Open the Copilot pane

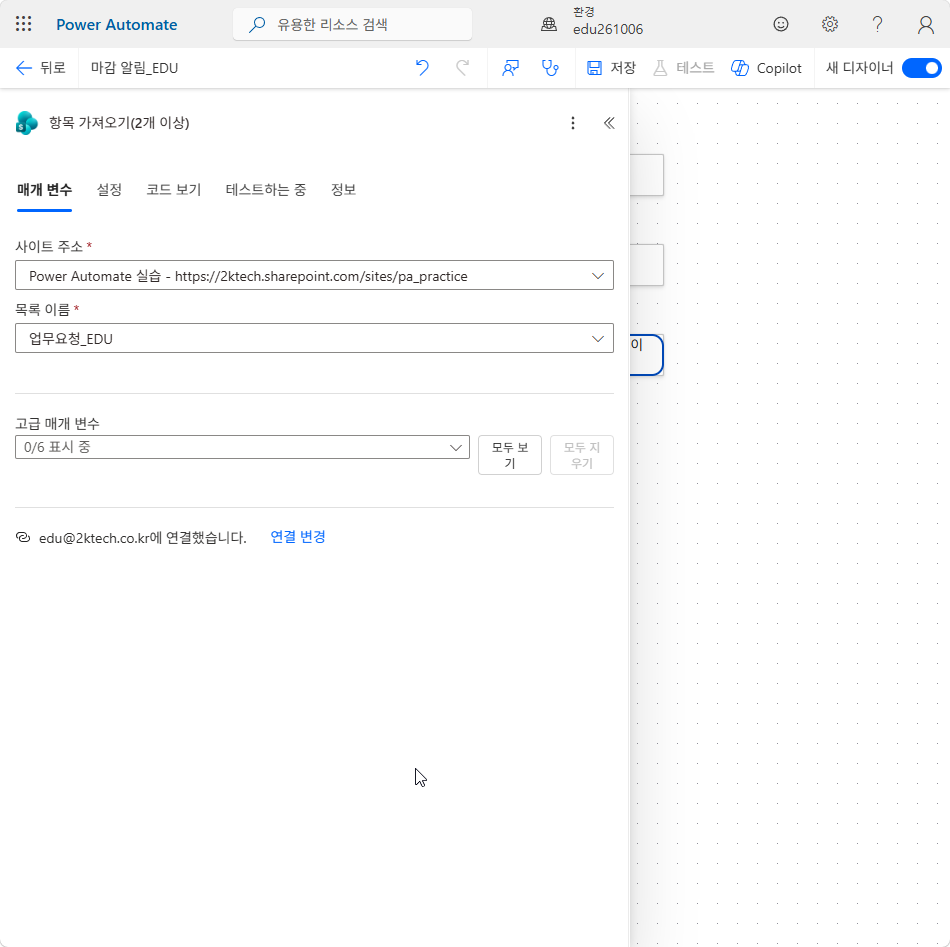point(766,68)
